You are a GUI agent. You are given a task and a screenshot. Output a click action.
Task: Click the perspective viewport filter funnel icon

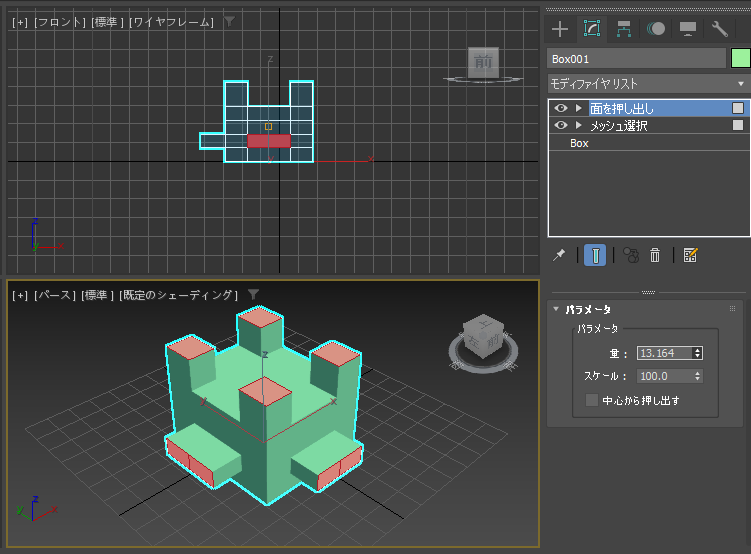coord(253,294)
